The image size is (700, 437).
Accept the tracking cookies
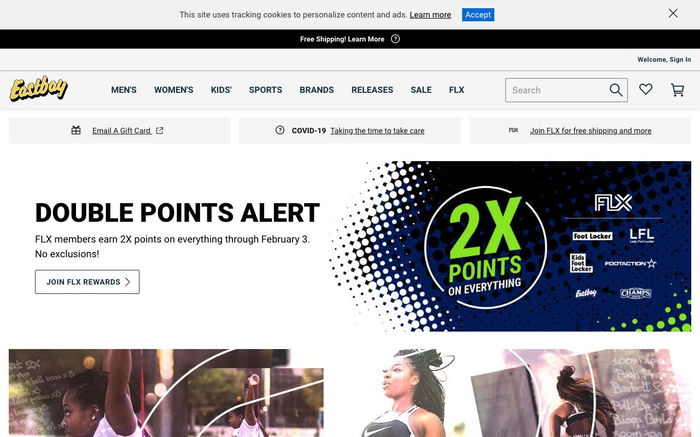(478, 15)
